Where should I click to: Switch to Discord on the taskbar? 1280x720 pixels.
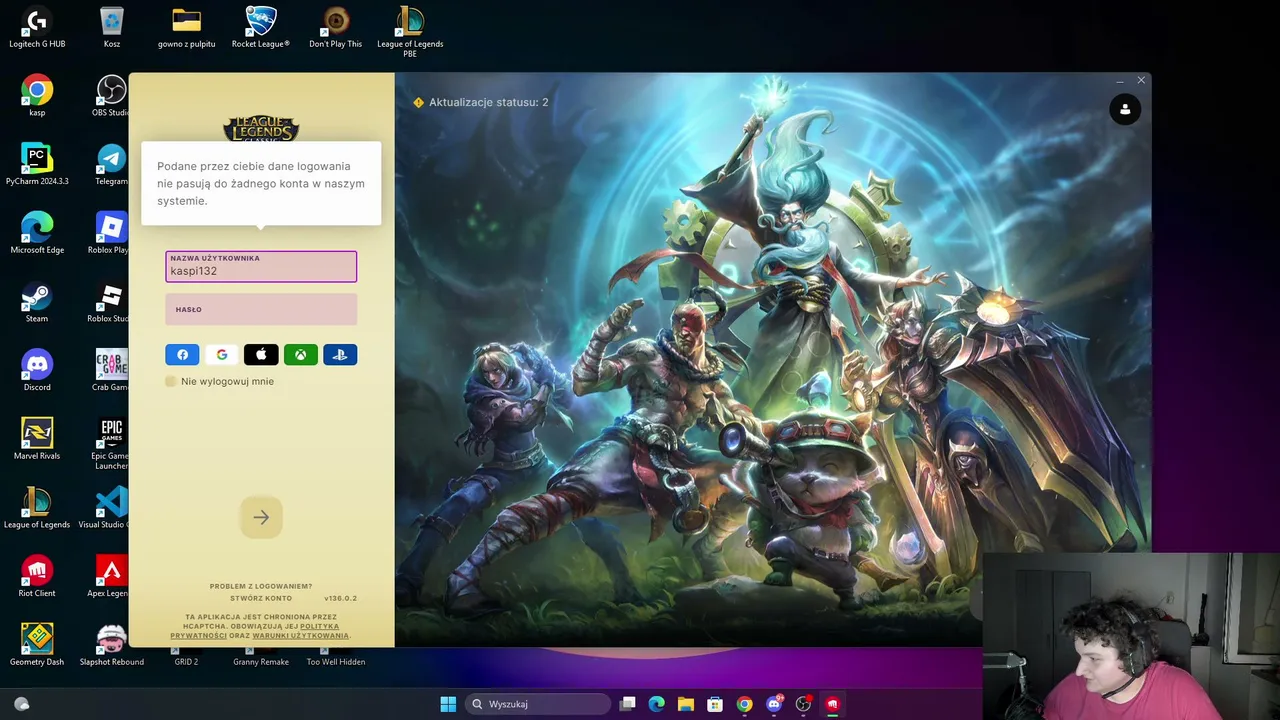click(x=774, y=704)
